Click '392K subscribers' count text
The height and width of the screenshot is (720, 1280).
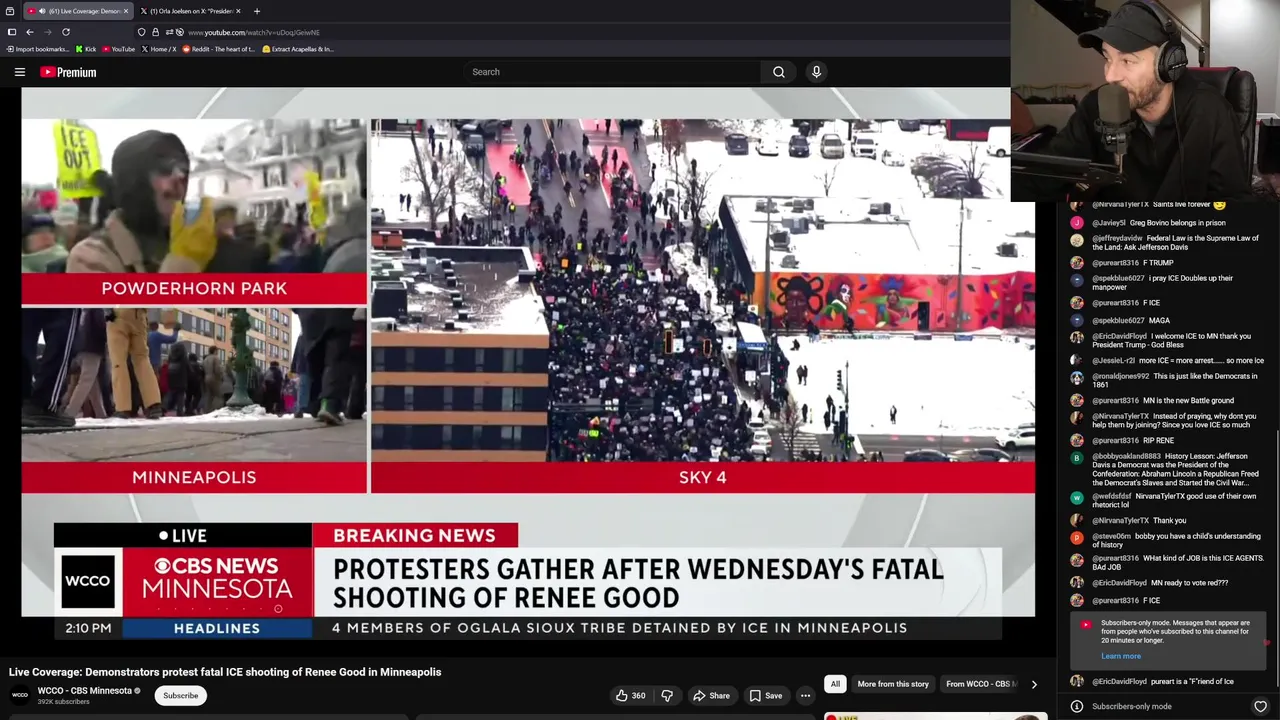coord(64,702)
